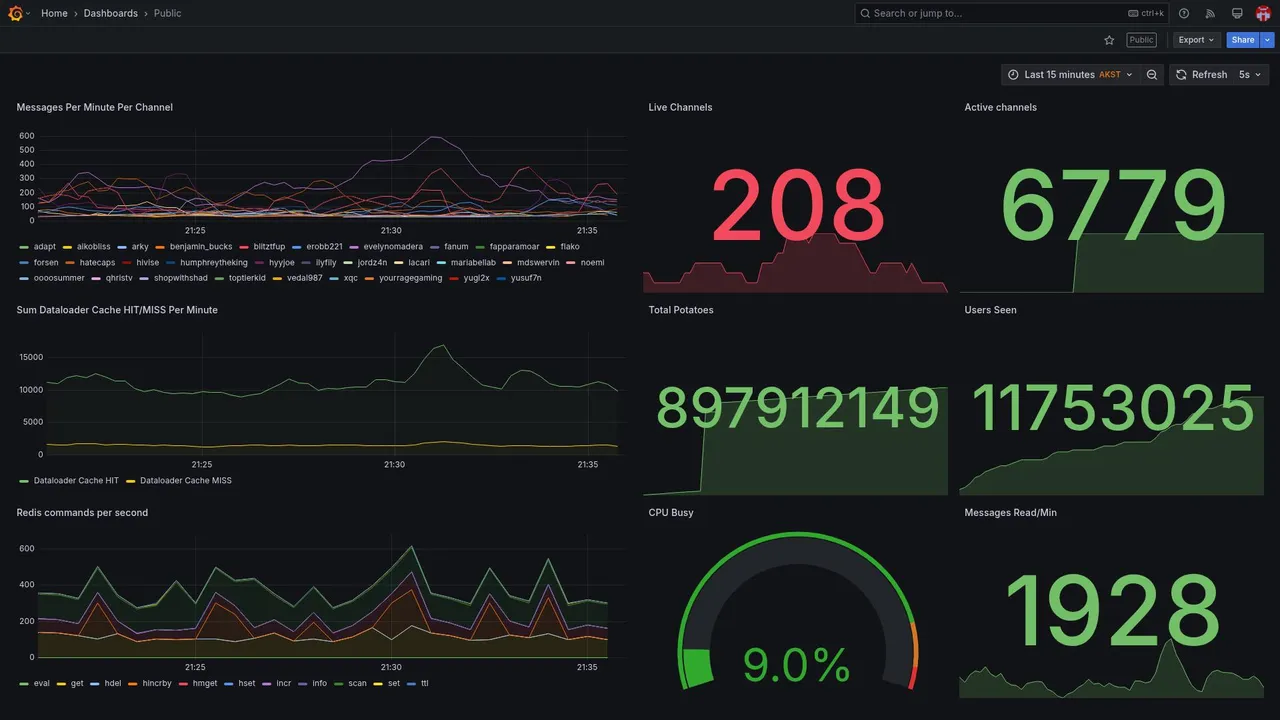The width and height of the screenshot is (1280, 720).
Task: Click the Sum Dataloader Cache HIT/MISS title
Action: click(x=117, y=310)
